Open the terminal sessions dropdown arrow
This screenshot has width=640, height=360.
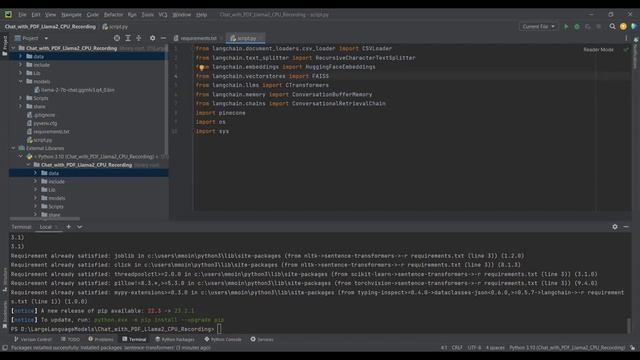coord(80,227)
